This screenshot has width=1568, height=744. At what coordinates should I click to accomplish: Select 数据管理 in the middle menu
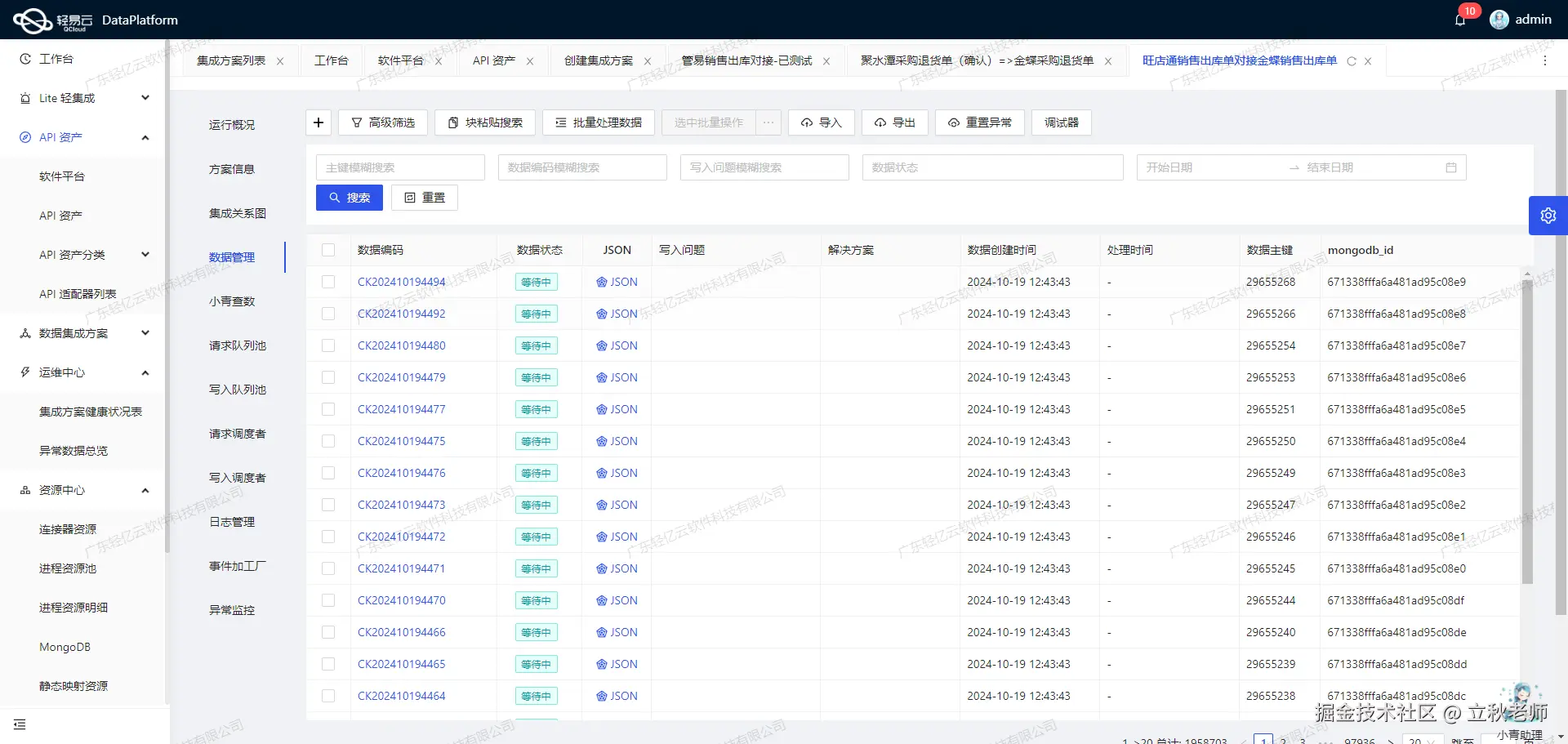pos(233,256)
